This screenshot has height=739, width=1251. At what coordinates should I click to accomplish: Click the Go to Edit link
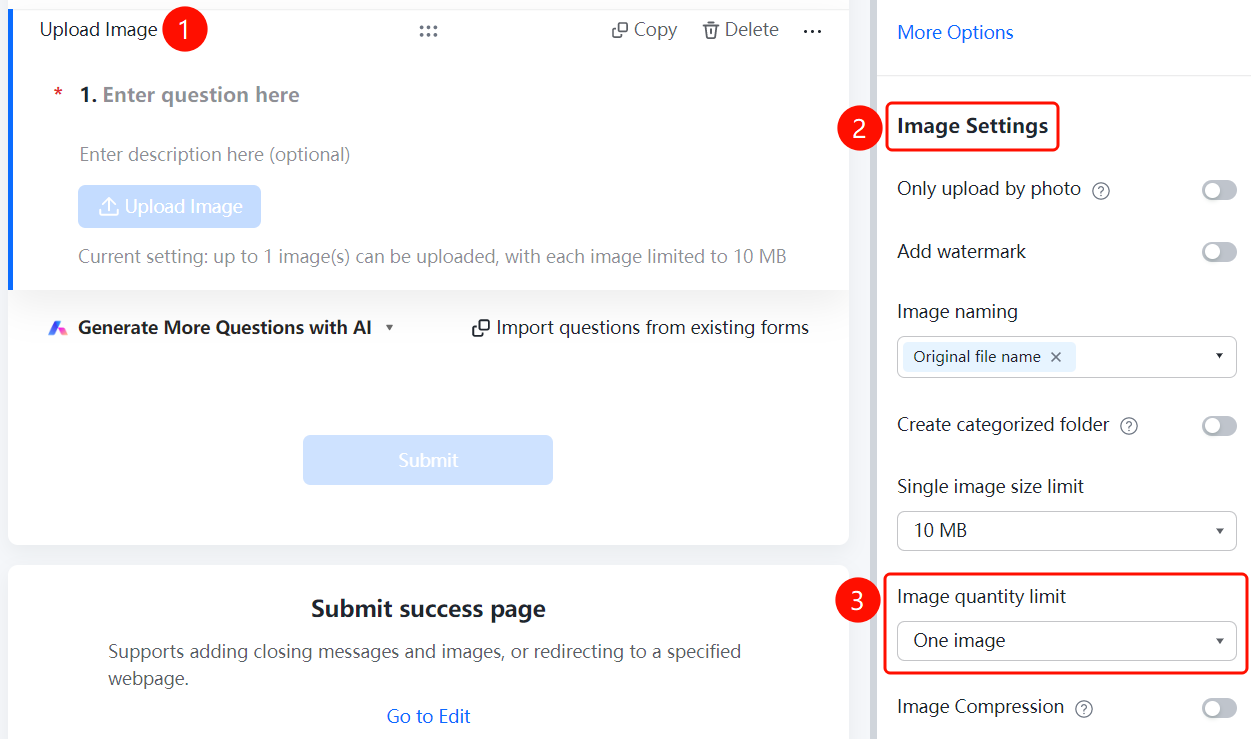[428, 716]
